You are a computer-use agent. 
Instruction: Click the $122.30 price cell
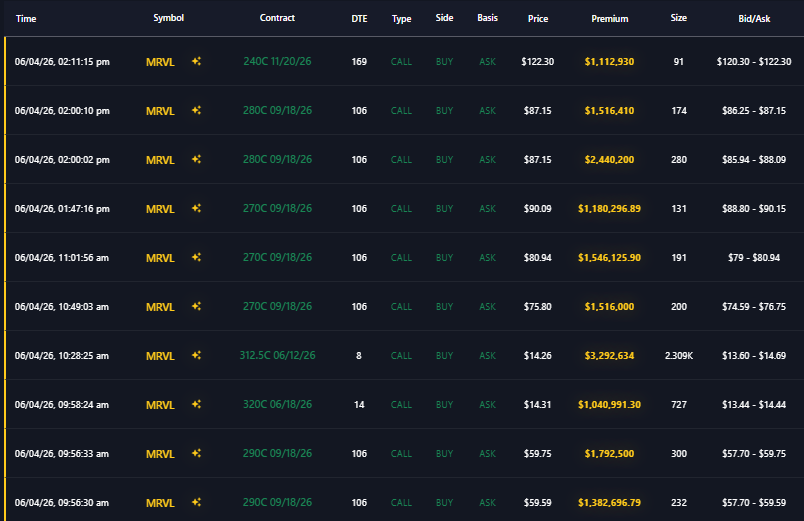tap(537, 62)
